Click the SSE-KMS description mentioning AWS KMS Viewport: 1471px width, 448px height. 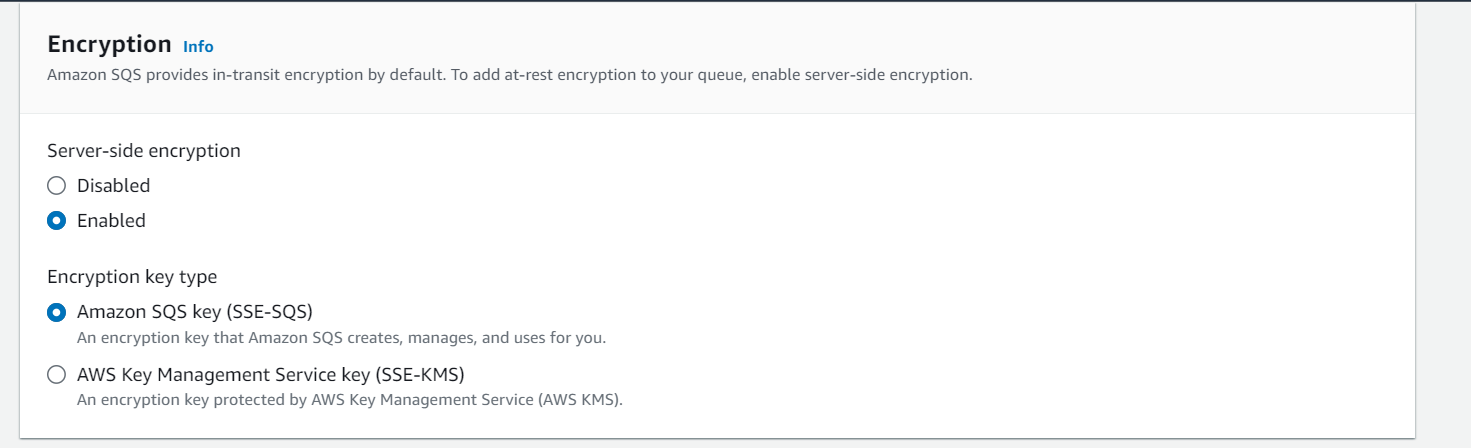(350, 400)
